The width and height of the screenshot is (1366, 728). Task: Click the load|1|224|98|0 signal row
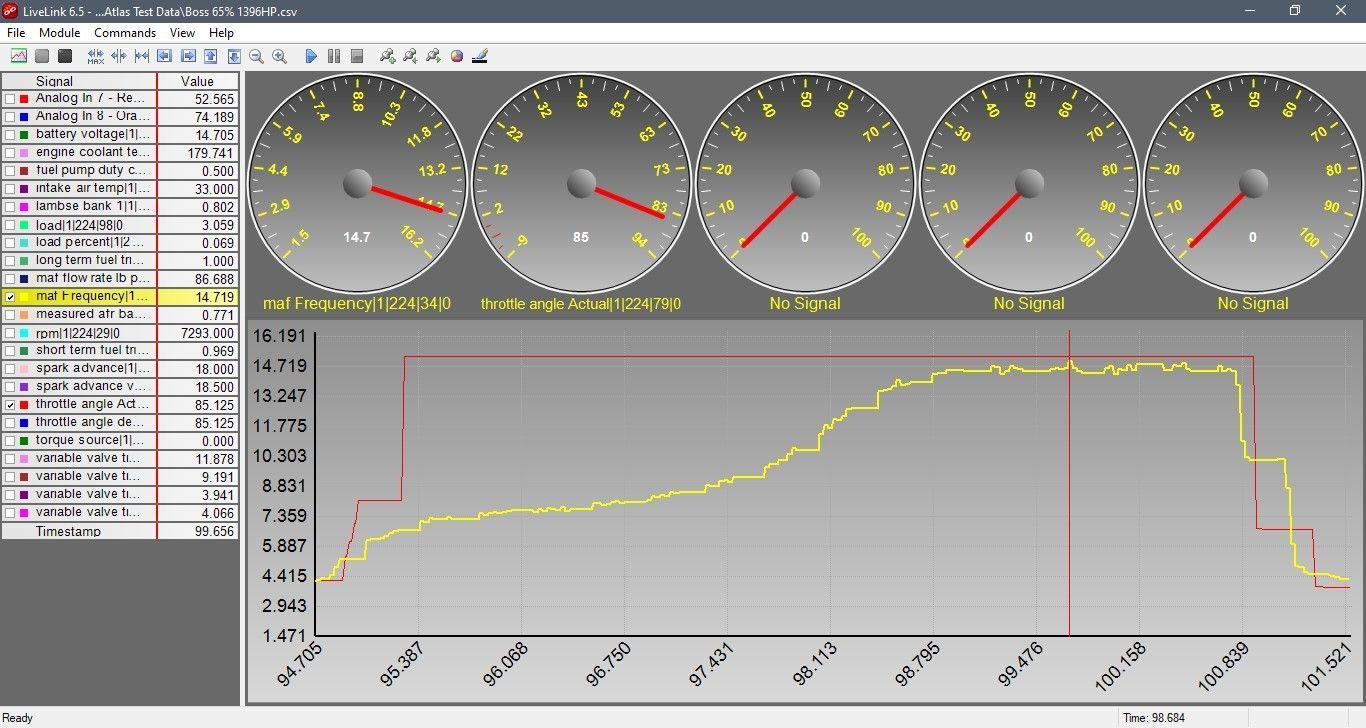pos(120,225)
